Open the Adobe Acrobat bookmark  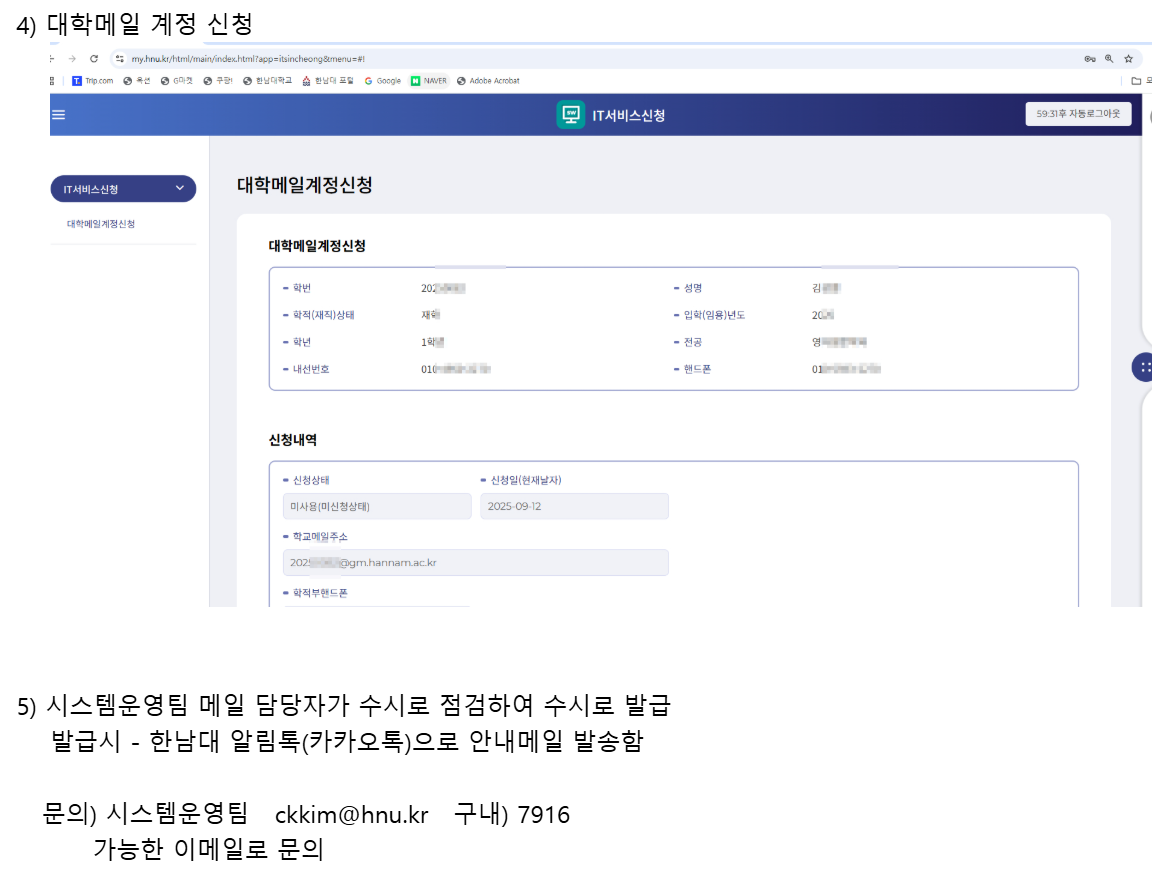tap(488, 81)
